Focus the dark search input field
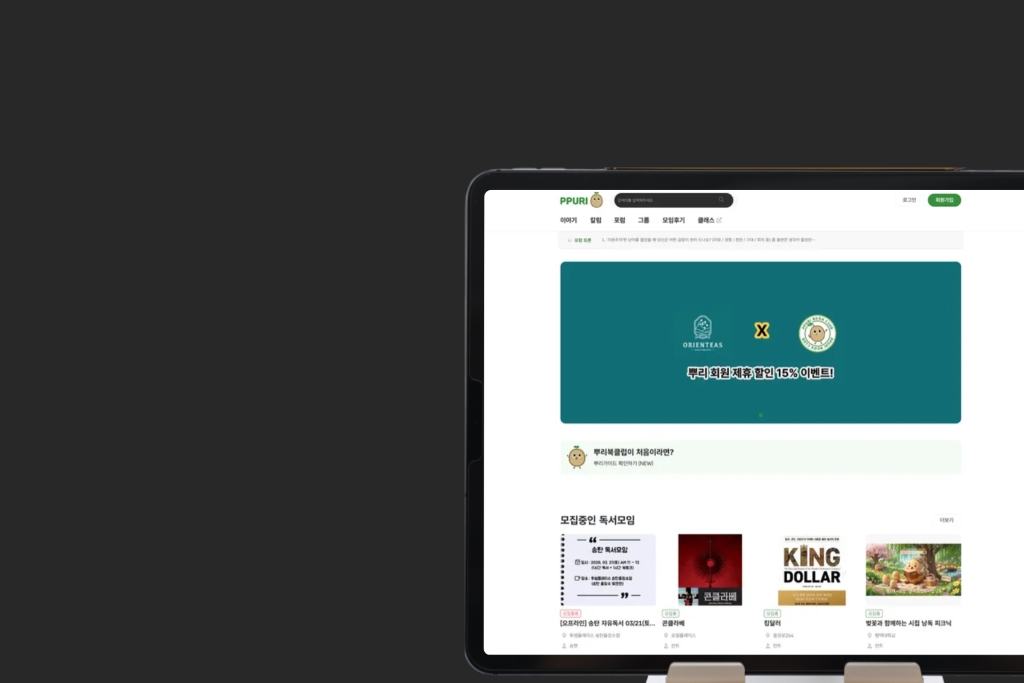This screenshot has height=683, width=1024. coord(673,200)
